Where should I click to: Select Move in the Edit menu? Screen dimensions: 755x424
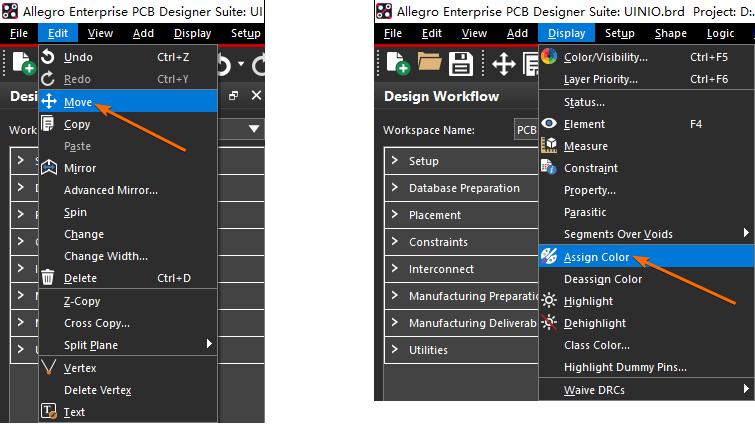pyautogui.click(x=78, y=102)
